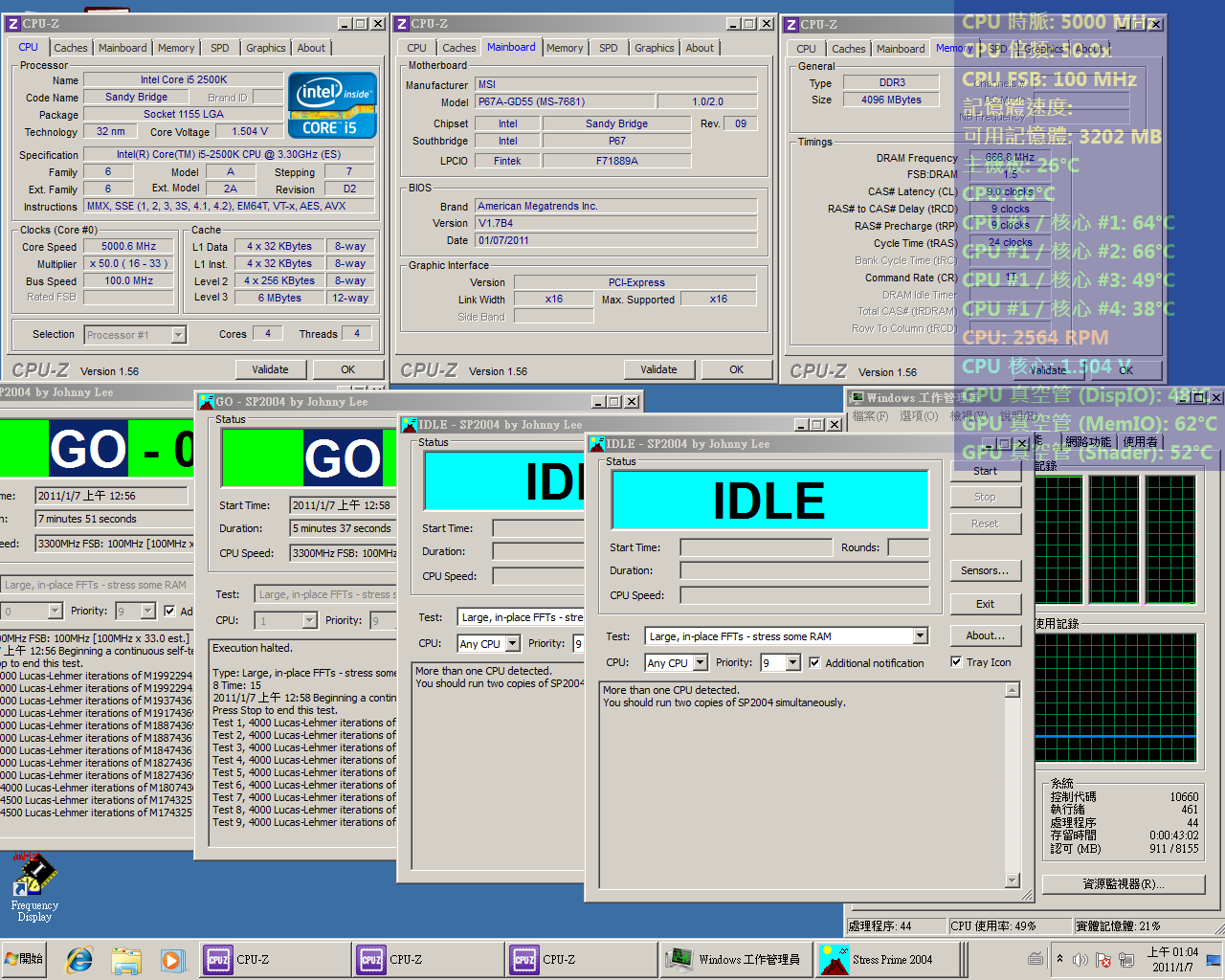
Task: Click the greyed-out Stop button in SP2004
Action: [x=985, y=497]
